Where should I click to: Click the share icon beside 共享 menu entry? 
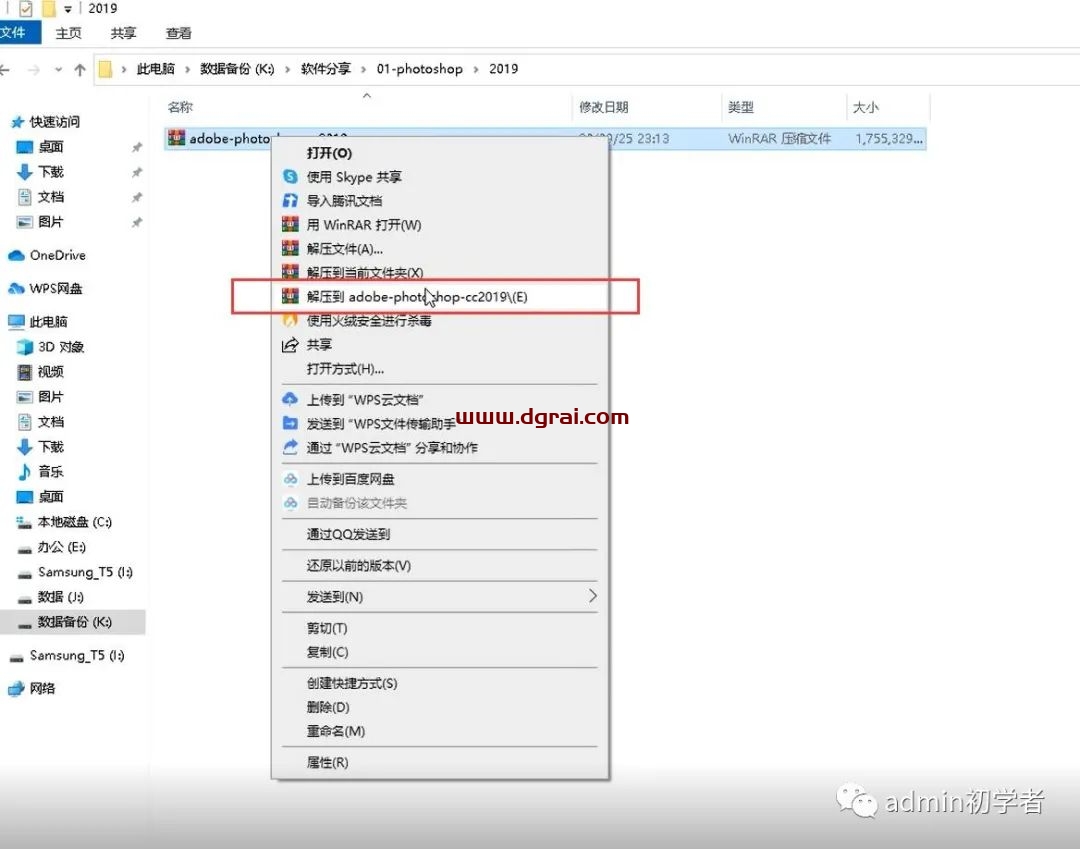pyautogui.click(x=290, y=344)
